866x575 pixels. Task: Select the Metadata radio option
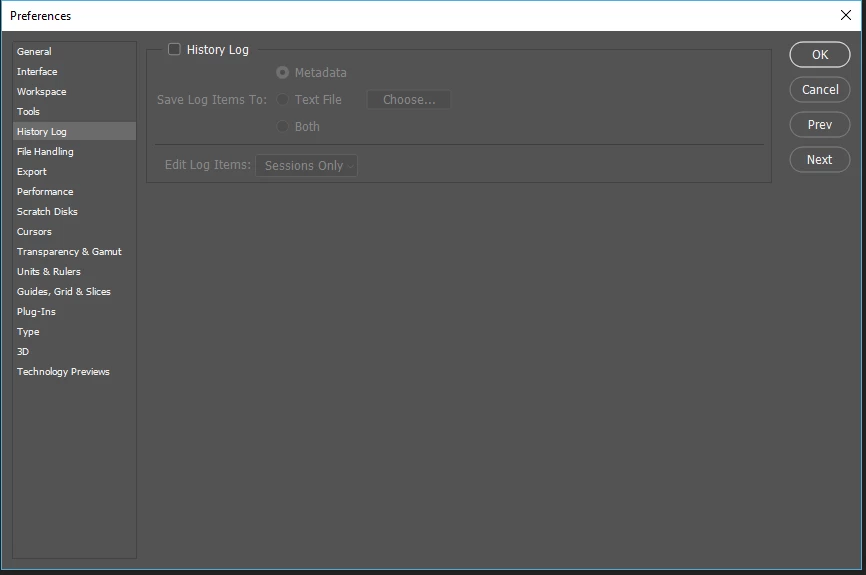(x=282, y=72)
